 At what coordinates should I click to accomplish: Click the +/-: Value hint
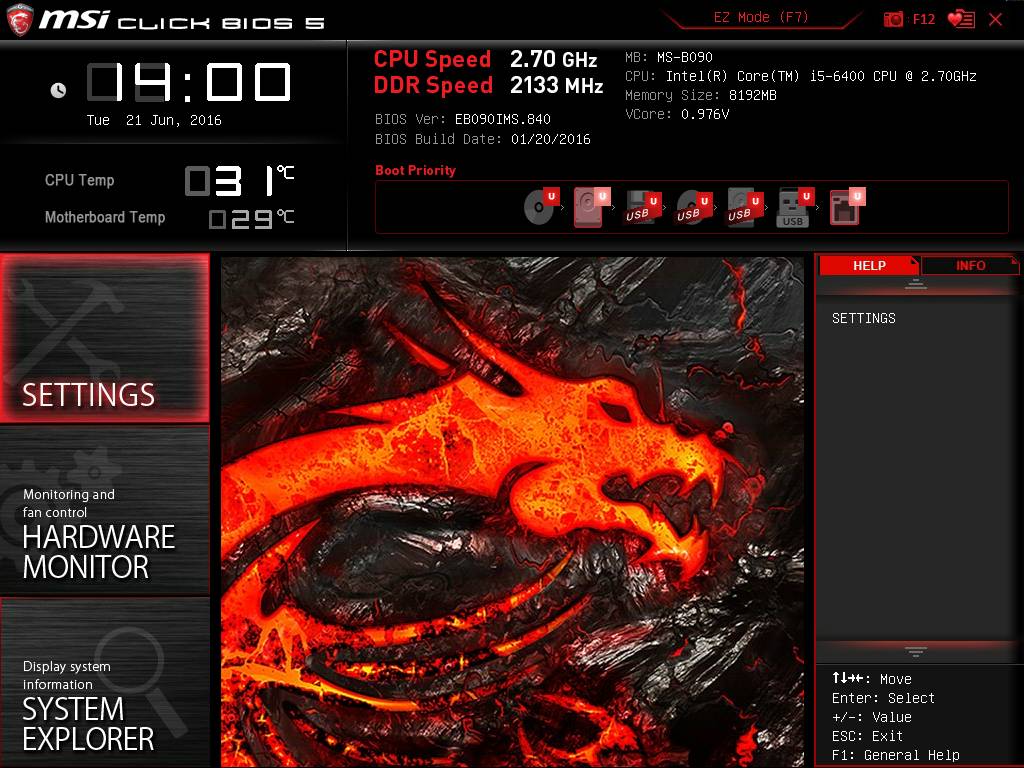pyautogui.click(x=871, y=717)
